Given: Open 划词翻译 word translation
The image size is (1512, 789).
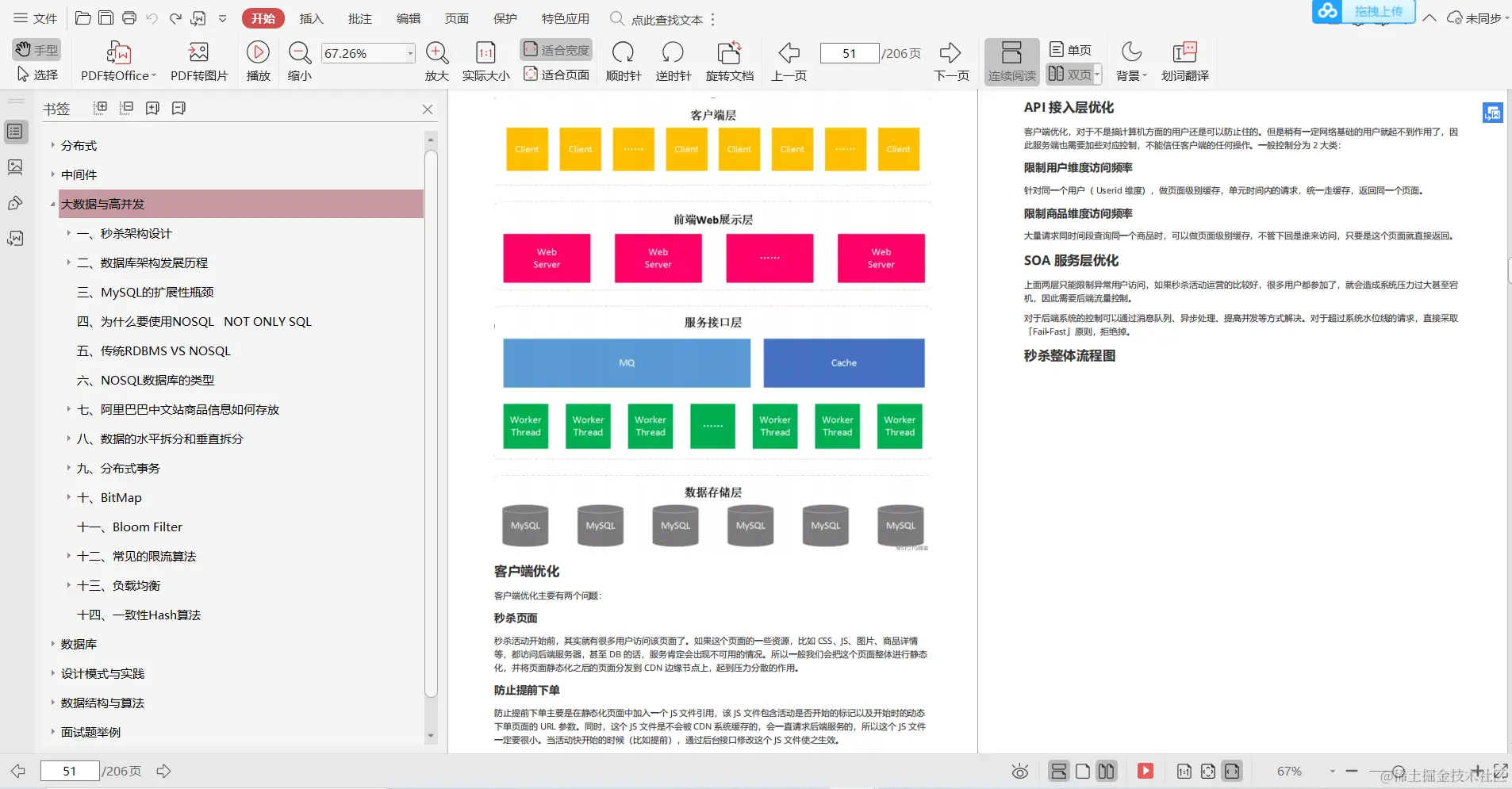Looking at the screenshot, I should pos(1184,61).
